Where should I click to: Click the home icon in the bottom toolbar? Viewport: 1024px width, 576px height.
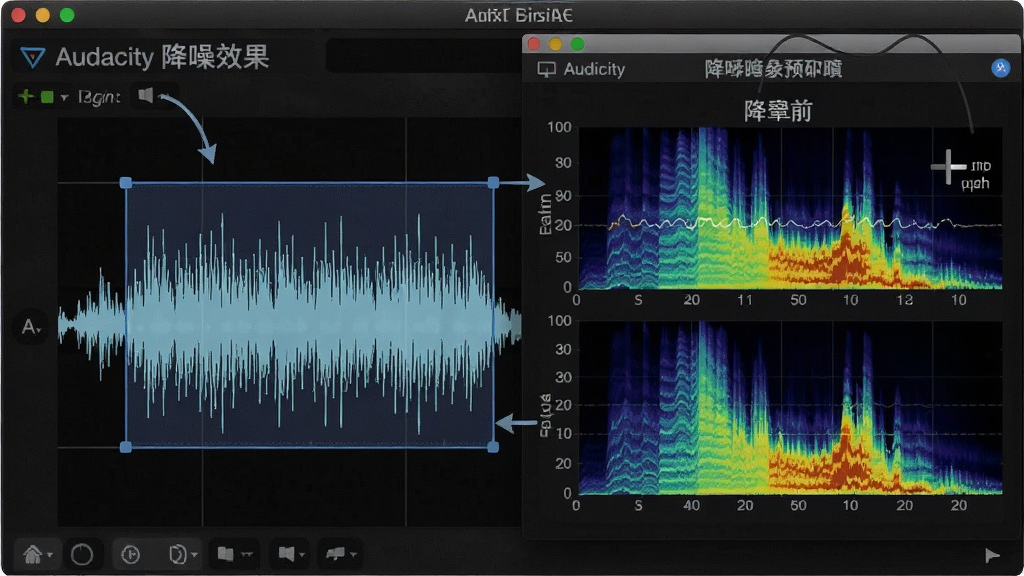point(32,554)
